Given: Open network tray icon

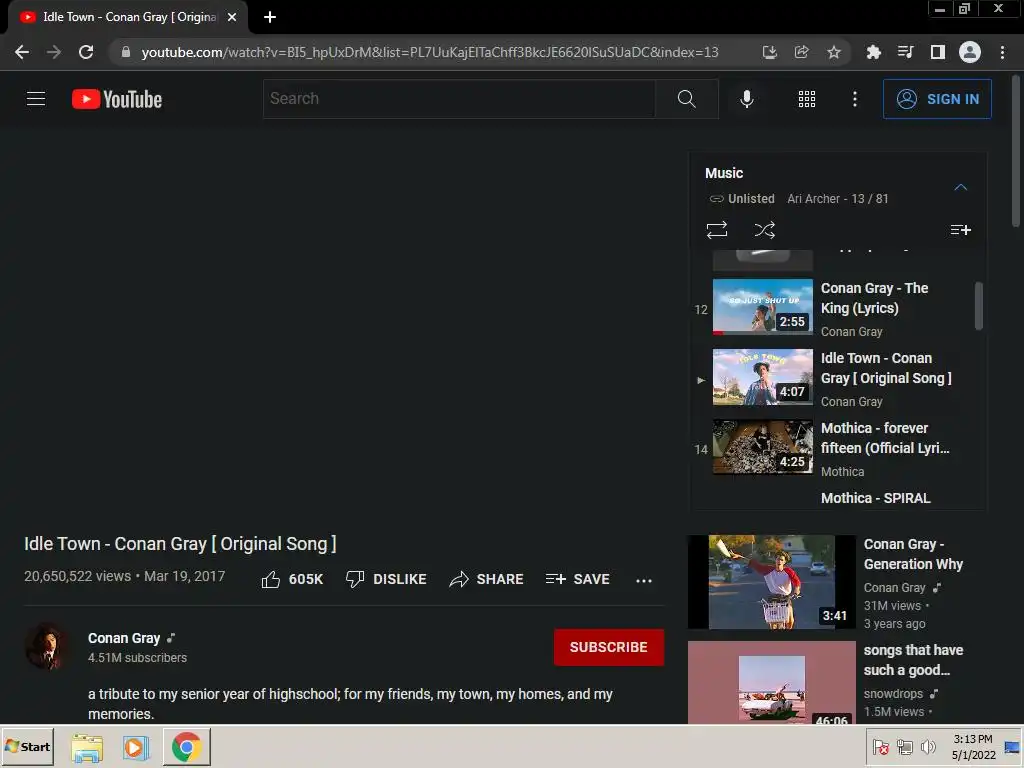Looking at the screenshot, I should pyautogui.click(x=904, y=747).
